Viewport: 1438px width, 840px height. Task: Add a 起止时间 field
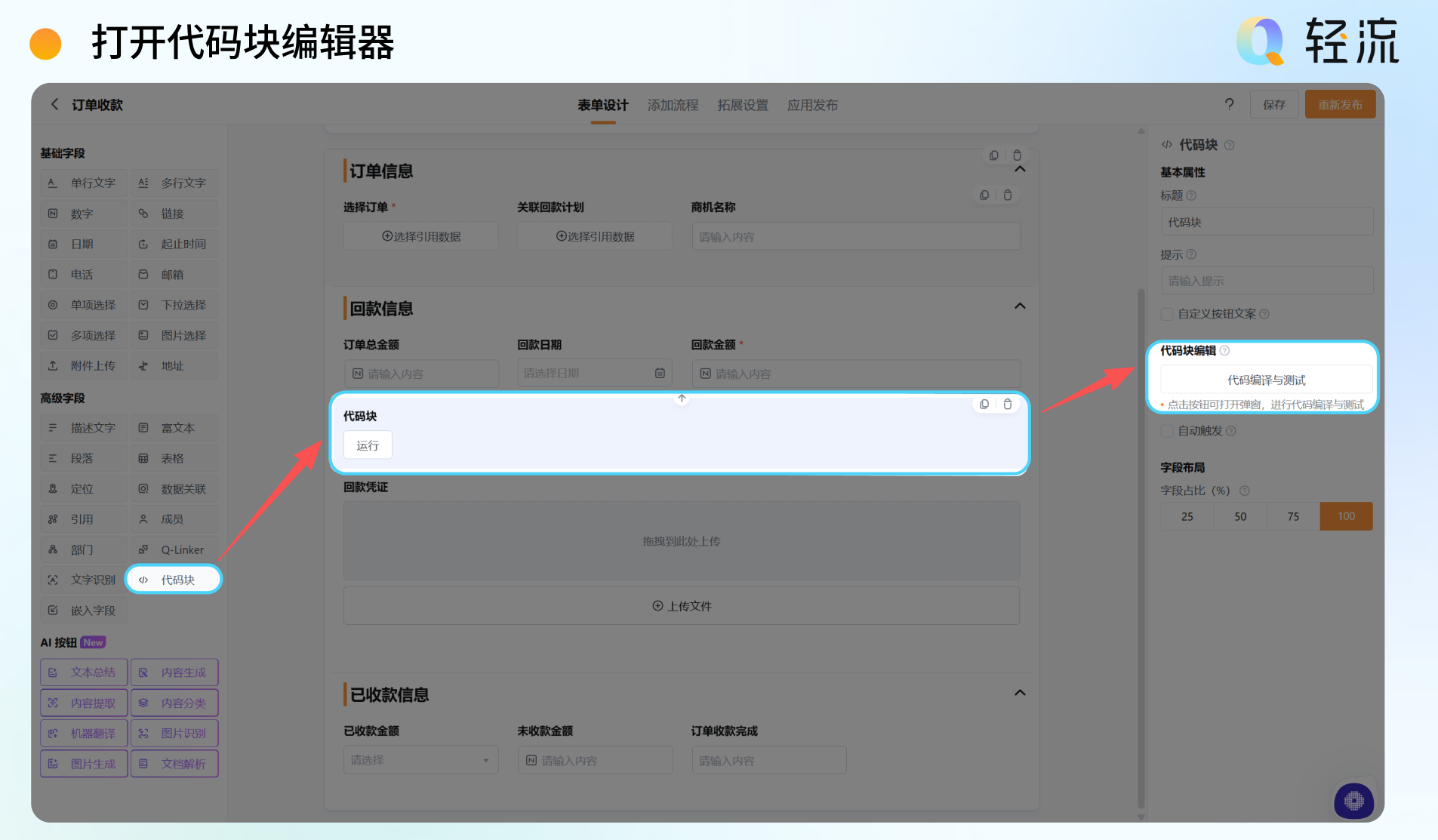(x=174, y=244)
